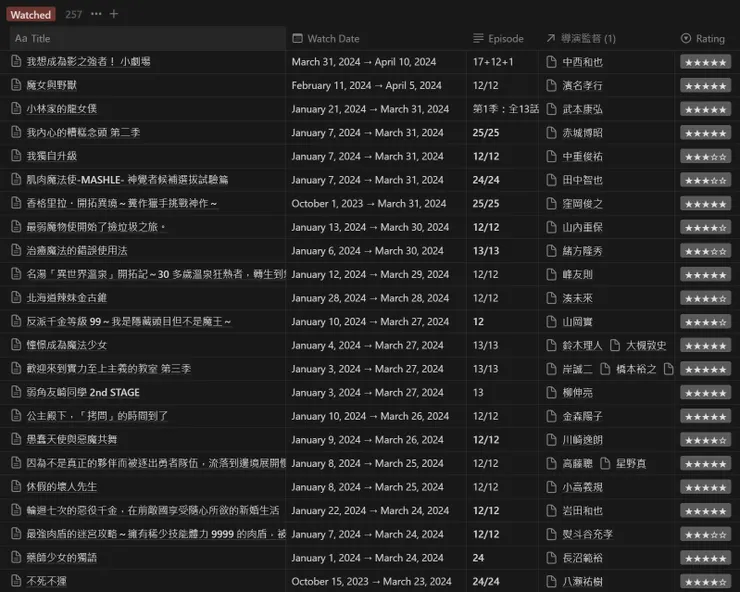740x592 pixels.
Task: Open the Rating column header
Action: [x=707, y=39]
